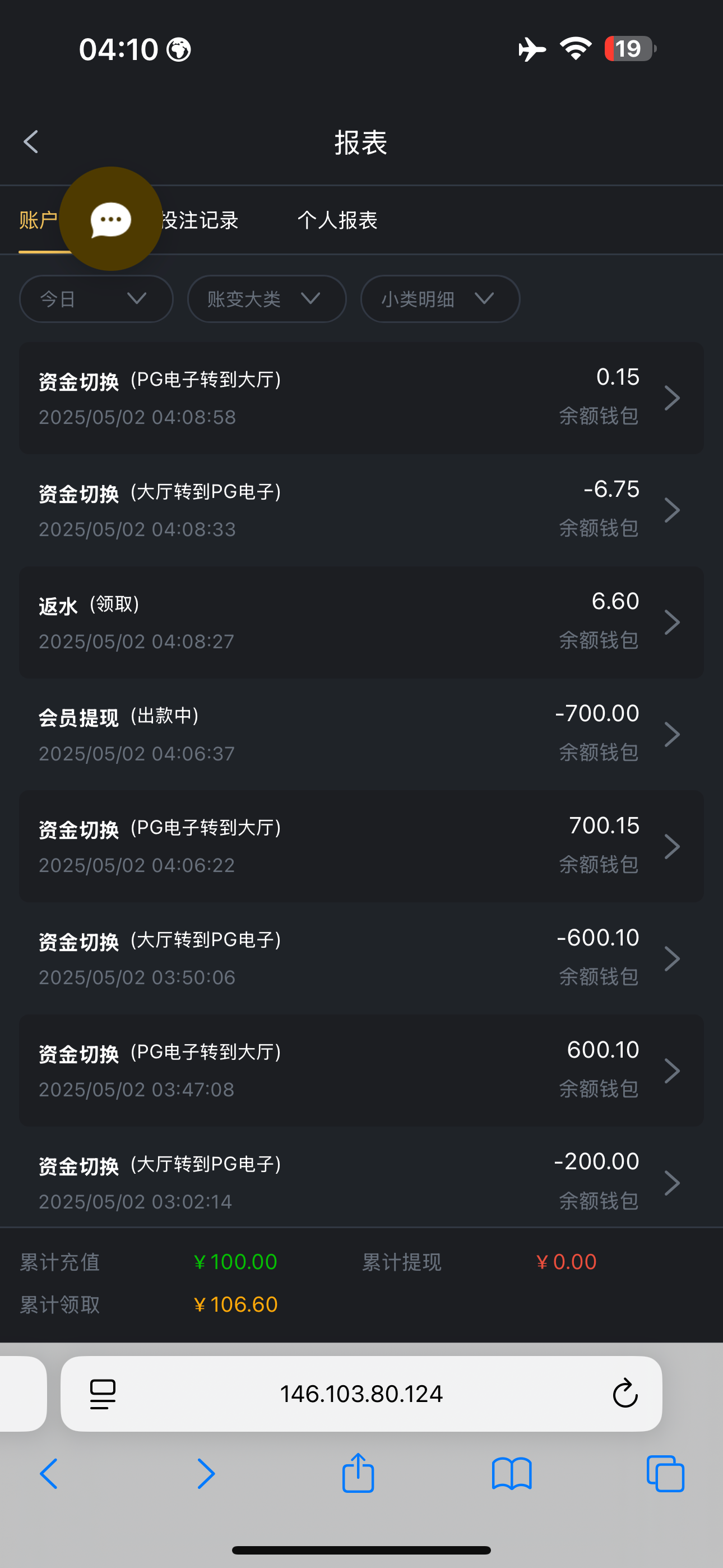
Task: Open the floating chat support bubble
Action: tap(111, 219)
